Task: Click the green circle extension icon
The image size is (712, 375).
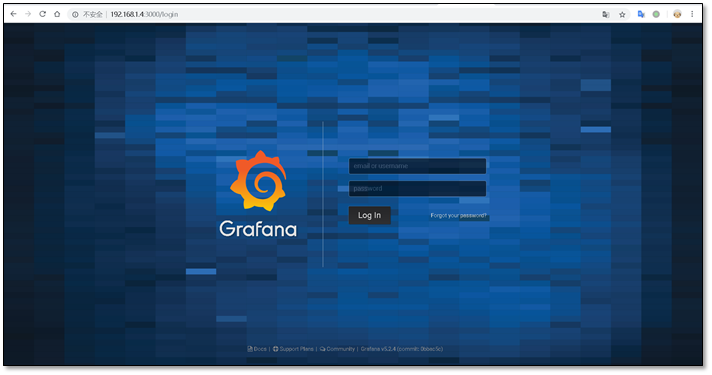Action: pos(656,14)
